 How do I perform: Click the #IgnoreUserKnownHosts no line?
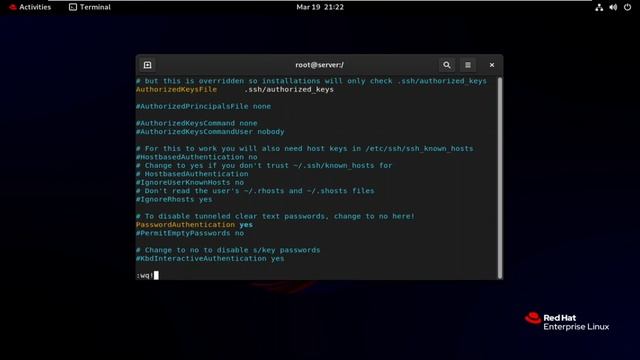190,182
